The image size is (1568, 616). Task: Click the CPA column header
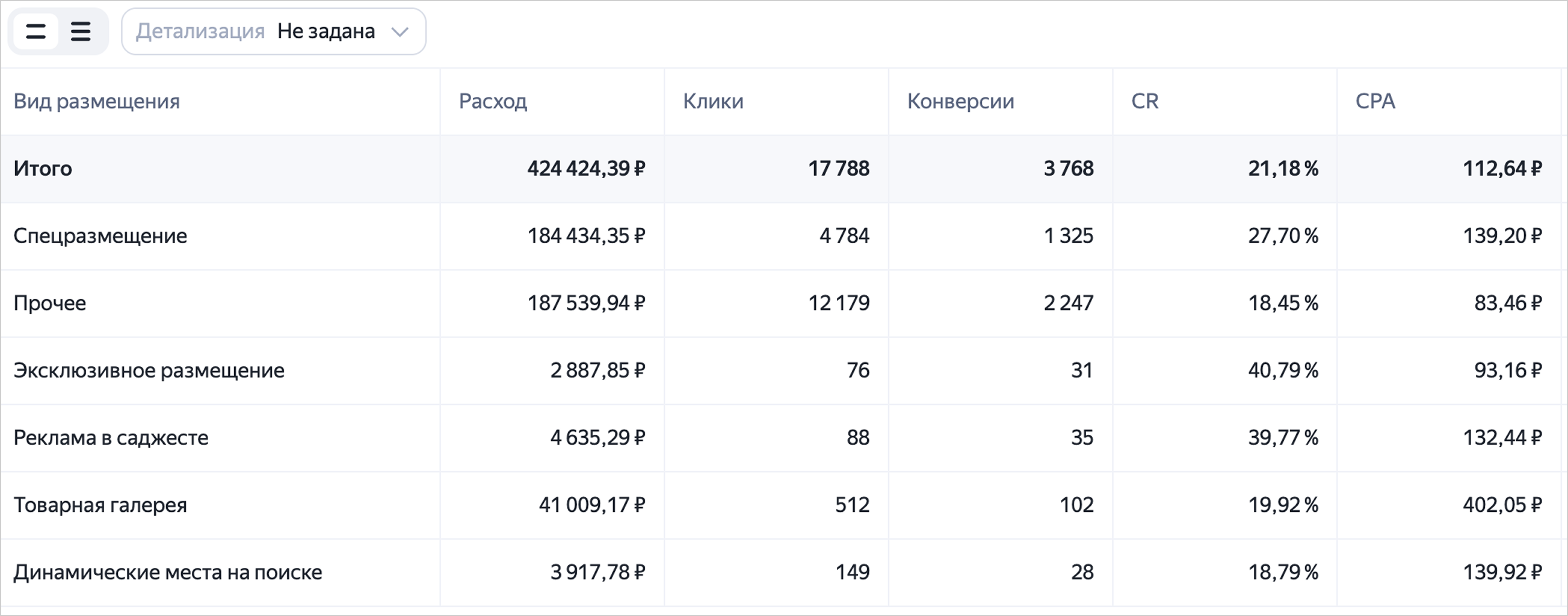click(x=1376, y=101)
